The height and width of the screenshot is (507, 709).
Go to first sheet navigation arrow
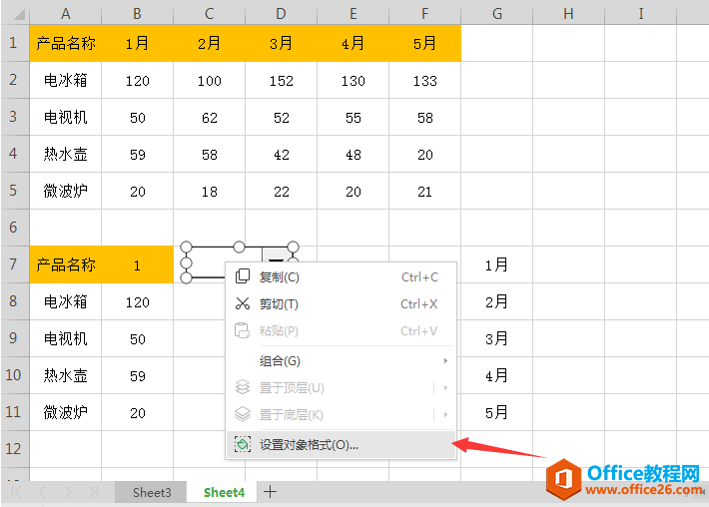coord(17,492)
